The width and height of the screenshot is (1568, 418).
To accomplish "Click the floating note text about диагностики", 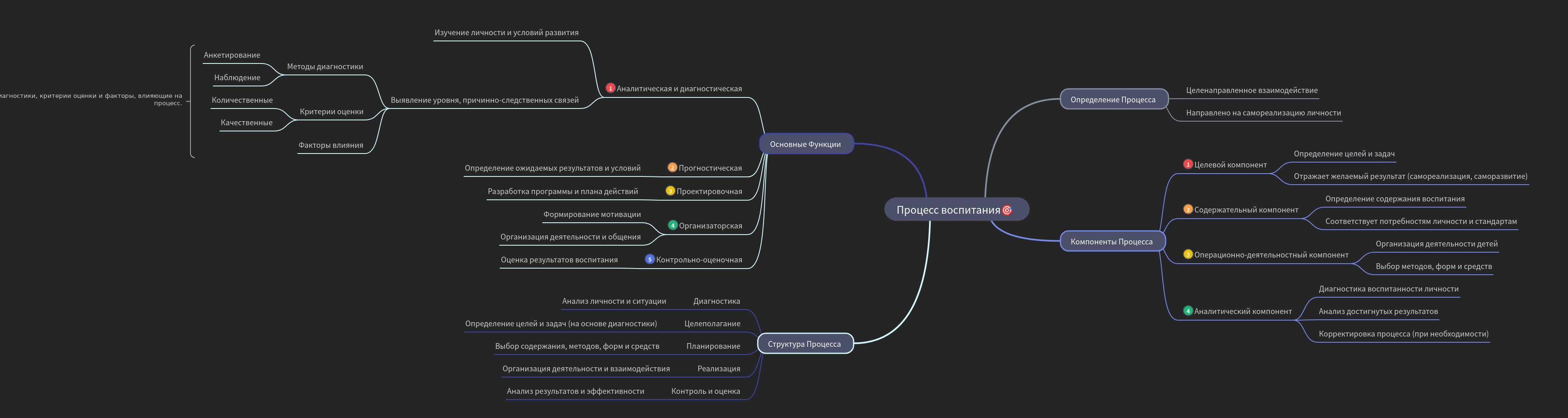I will 91,99.
